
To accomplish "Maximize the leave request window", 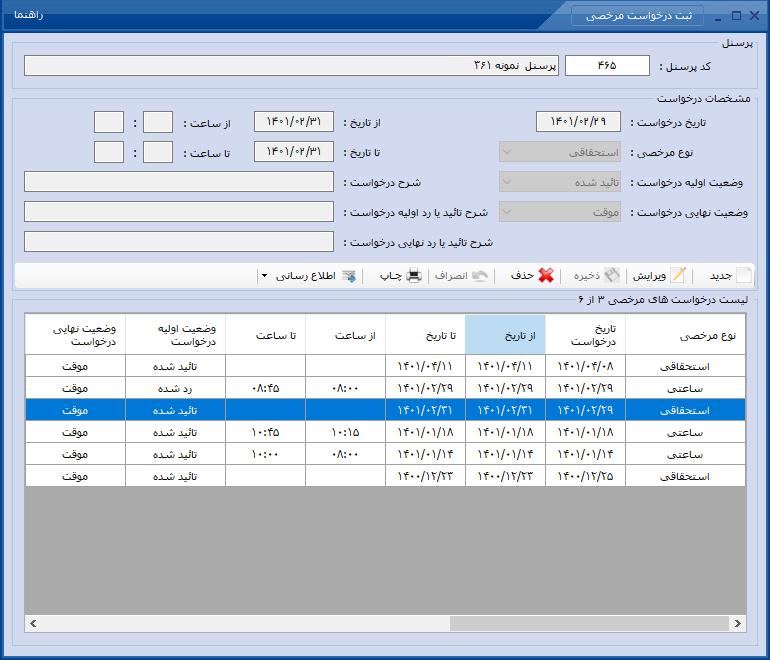I will tap(736, 16).
